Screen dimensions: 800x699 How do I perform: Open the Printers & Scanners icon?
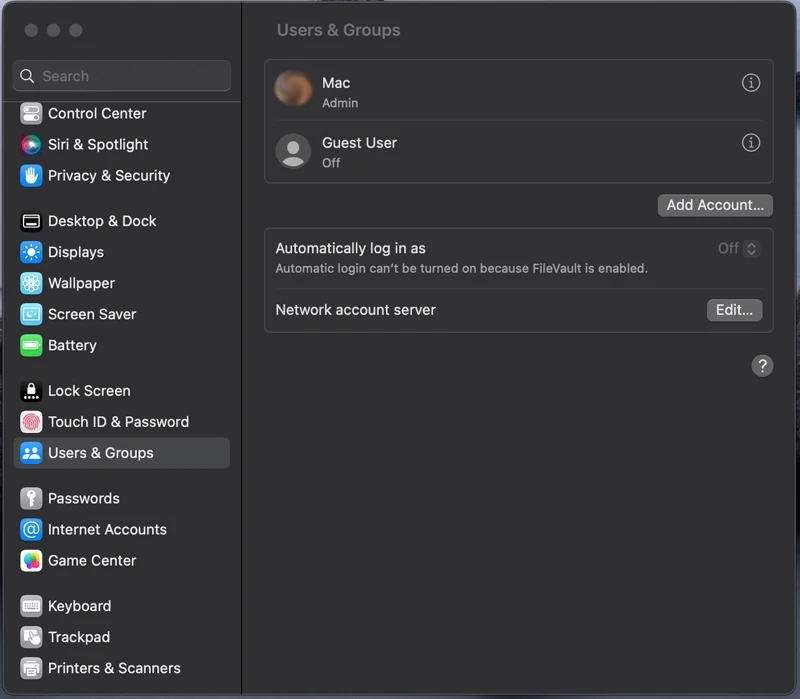tap(31, 668)
